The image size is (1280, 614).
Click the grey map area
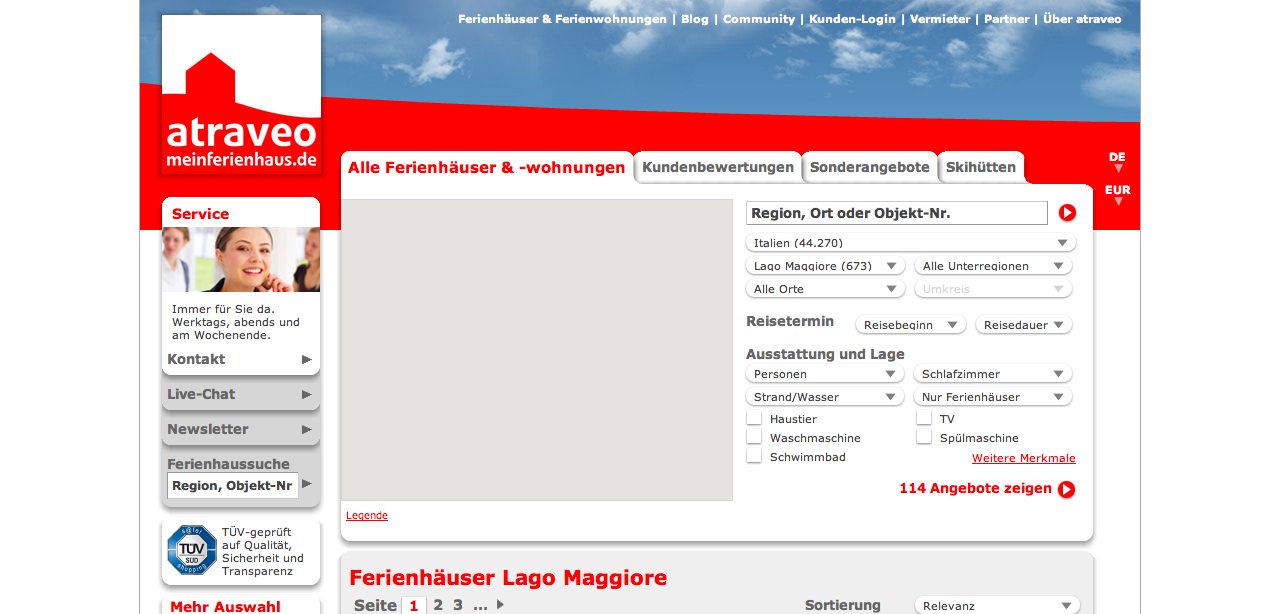click(x=537, y=350)
